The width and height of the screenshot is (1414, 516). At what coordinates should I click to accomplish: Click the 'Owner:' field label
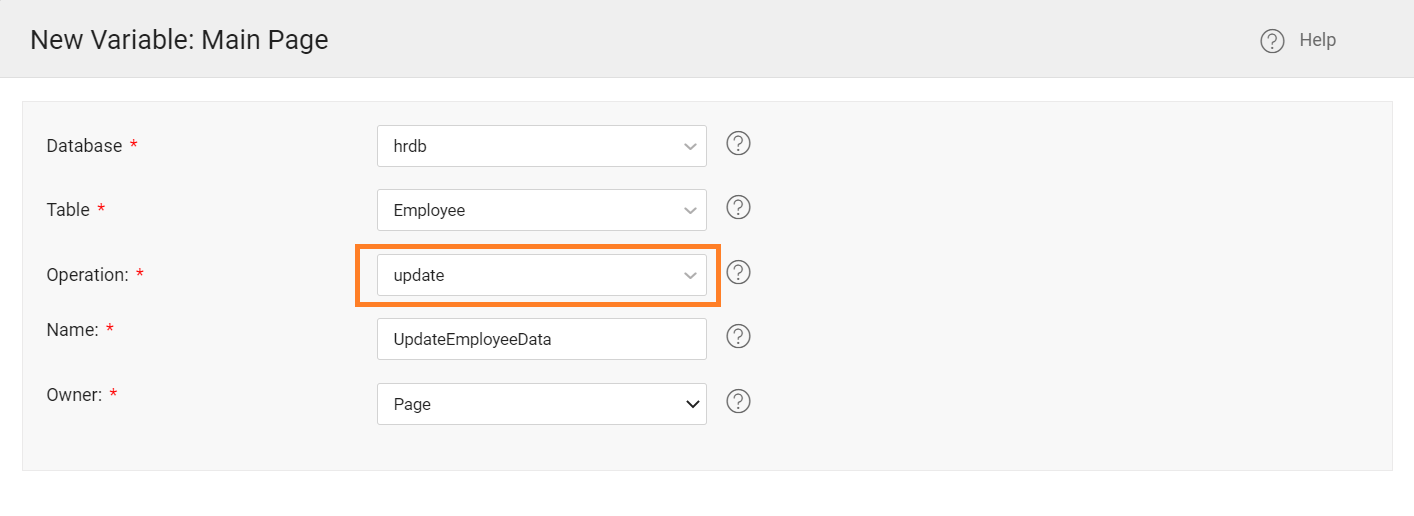tap(74, 395)
